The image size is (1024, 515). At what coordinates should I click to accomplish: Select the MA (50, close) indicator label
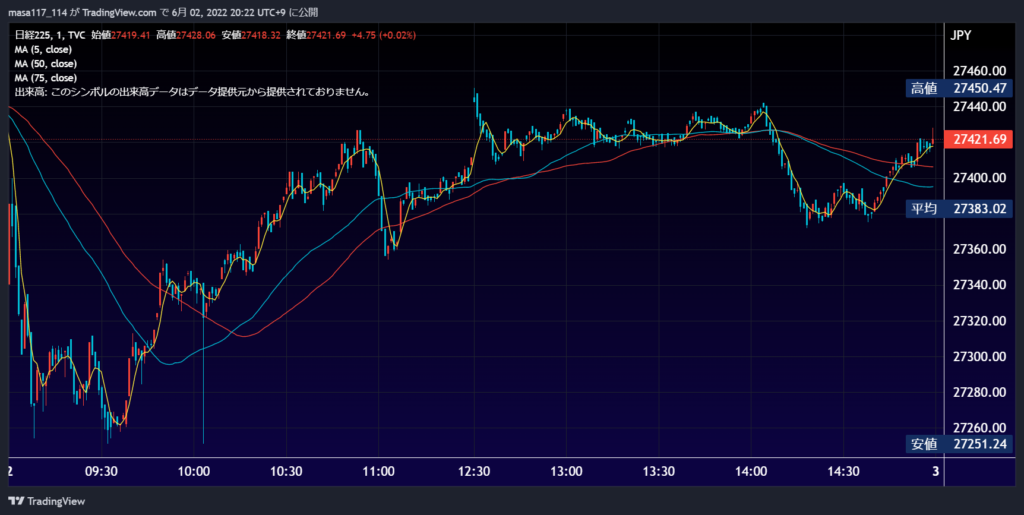pos(46,64)
